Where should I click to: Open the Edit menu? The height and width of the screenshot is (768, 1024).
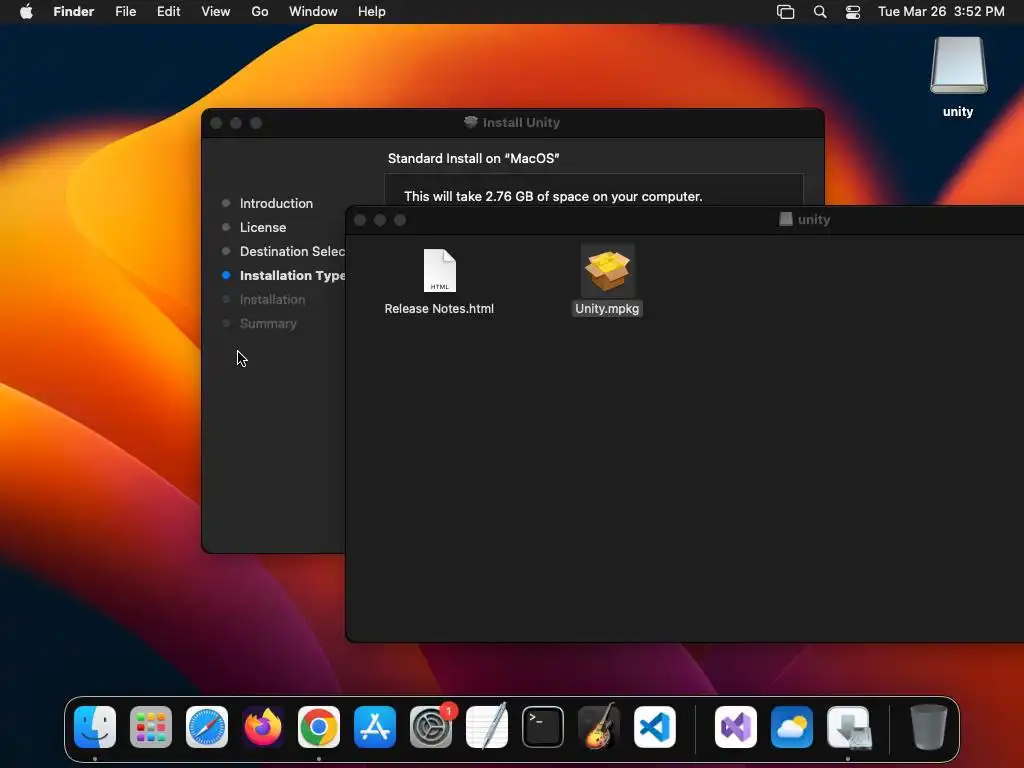point(168,12)
